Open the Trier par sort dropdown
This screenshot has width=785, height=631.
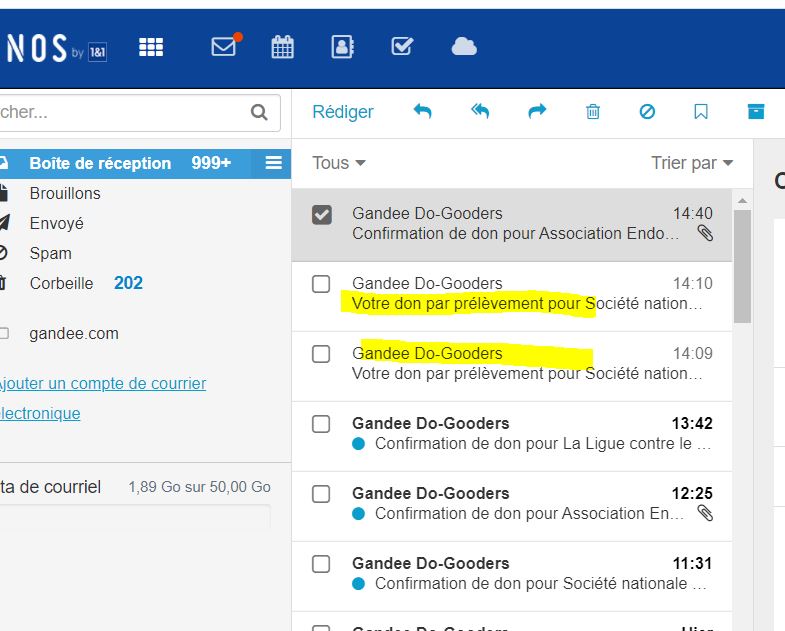tap(692, 163)
